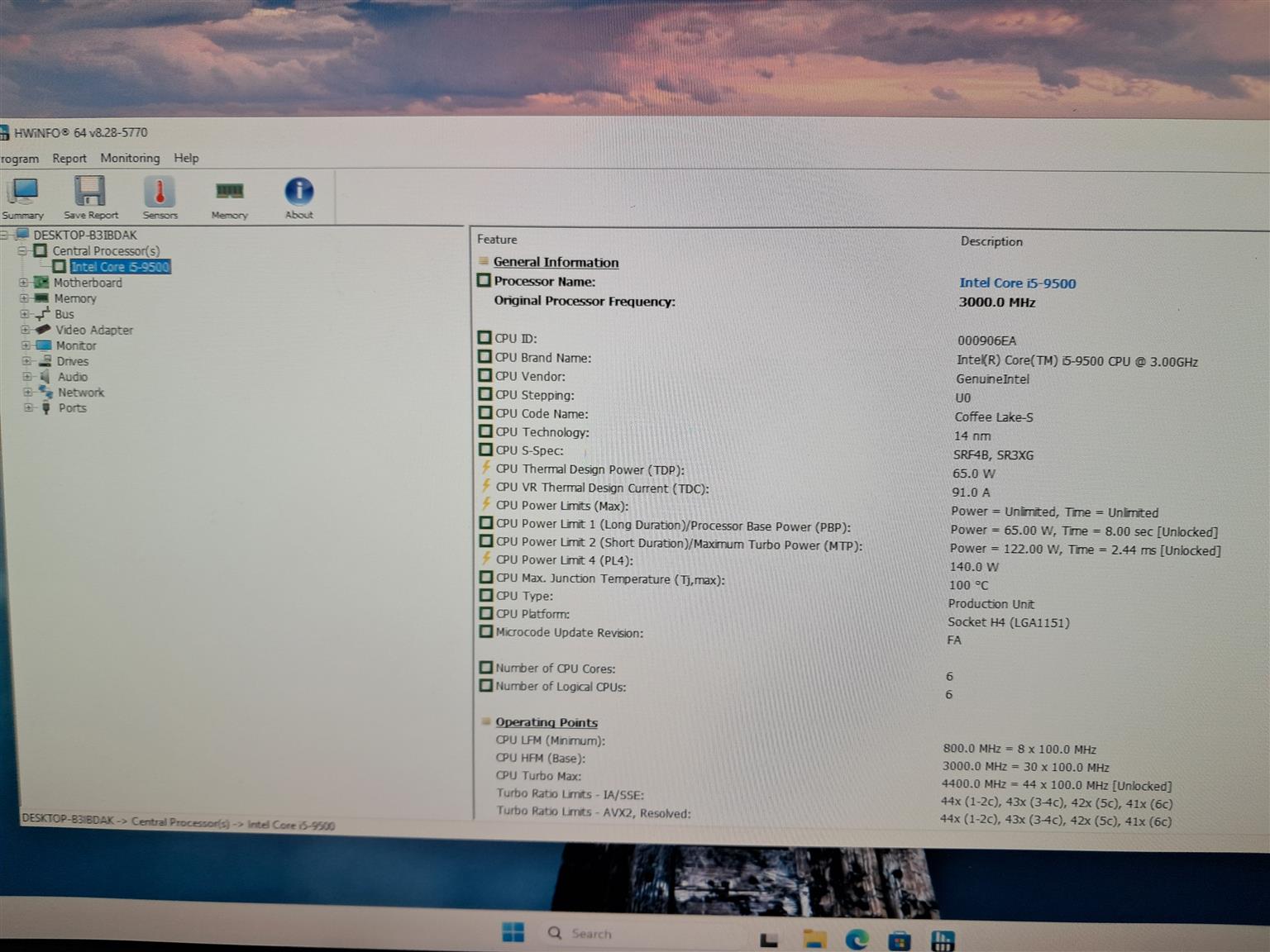Expand the Network tree node
The image size is (1270, 952).
click(x=26, y=393)
